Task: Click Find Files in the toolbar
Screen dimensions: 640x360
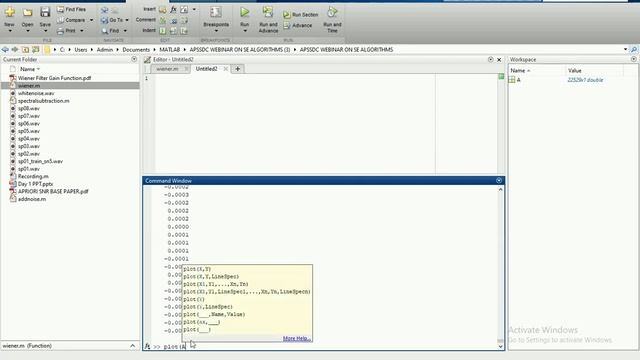Action: pos(71,9)
